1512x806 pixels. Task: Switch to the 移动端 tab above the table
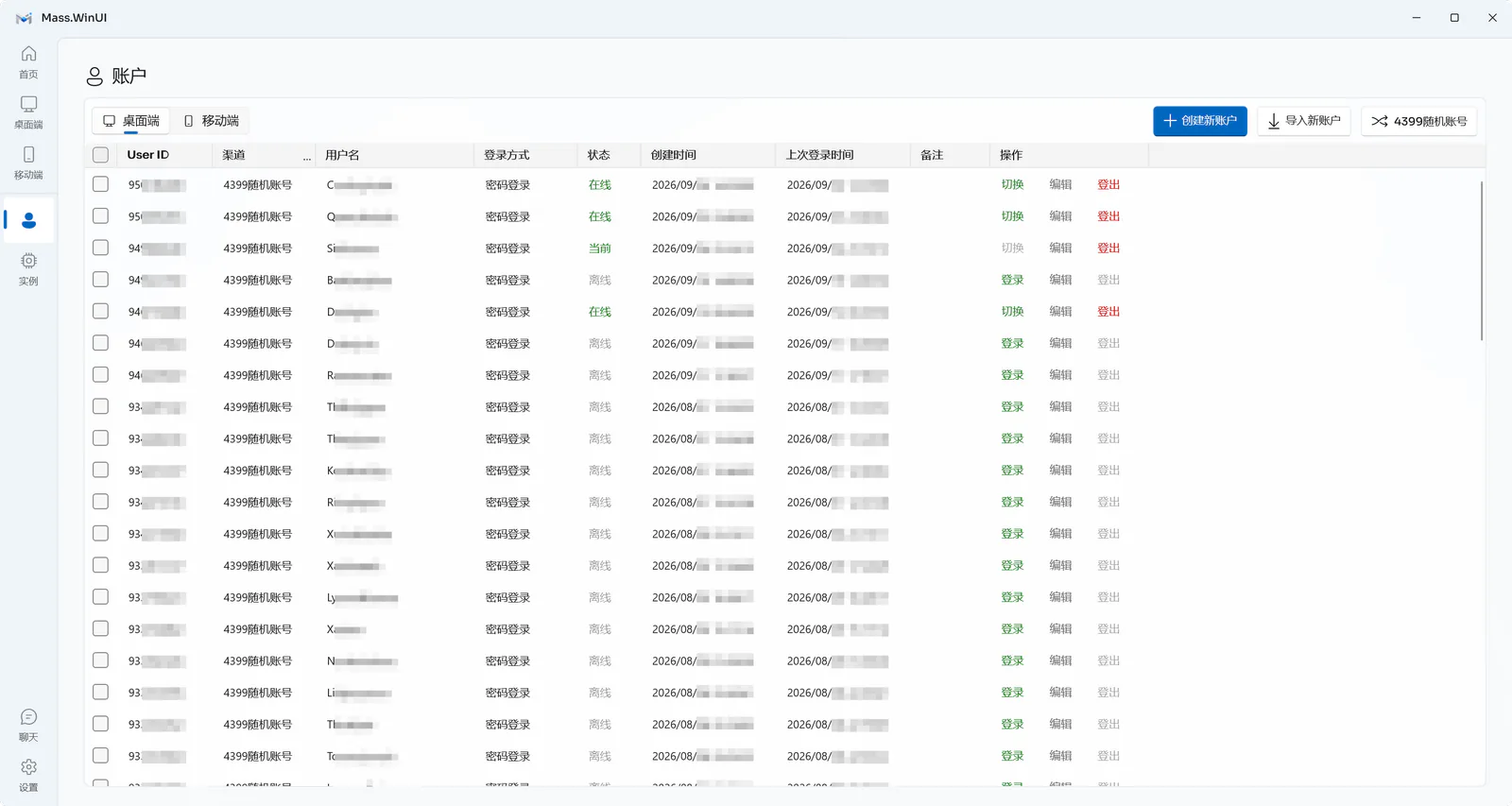coord(211,121)
